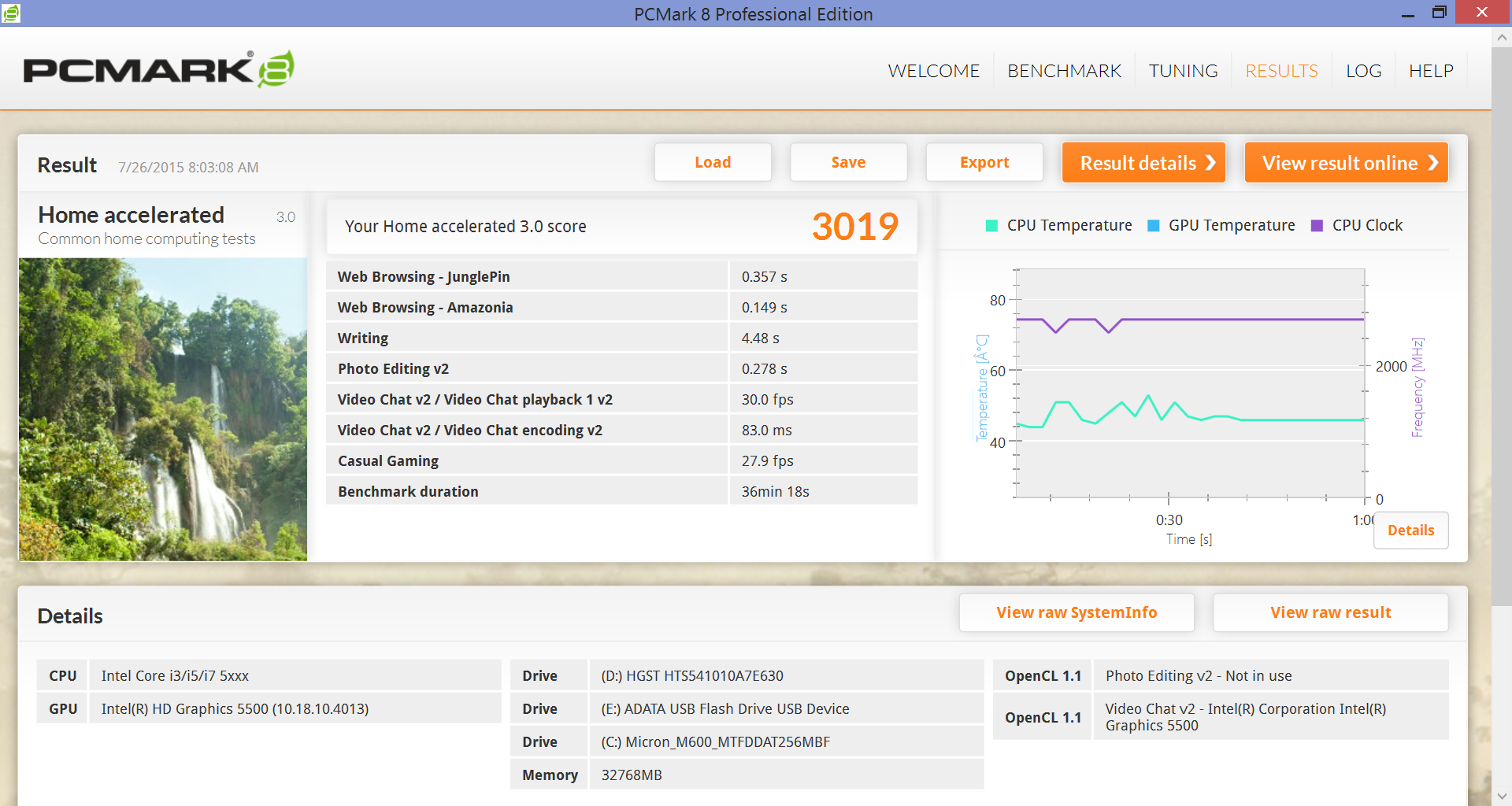
Task: Open the chart Details button
Action: pyautogui.click(x=1410, y=530)
